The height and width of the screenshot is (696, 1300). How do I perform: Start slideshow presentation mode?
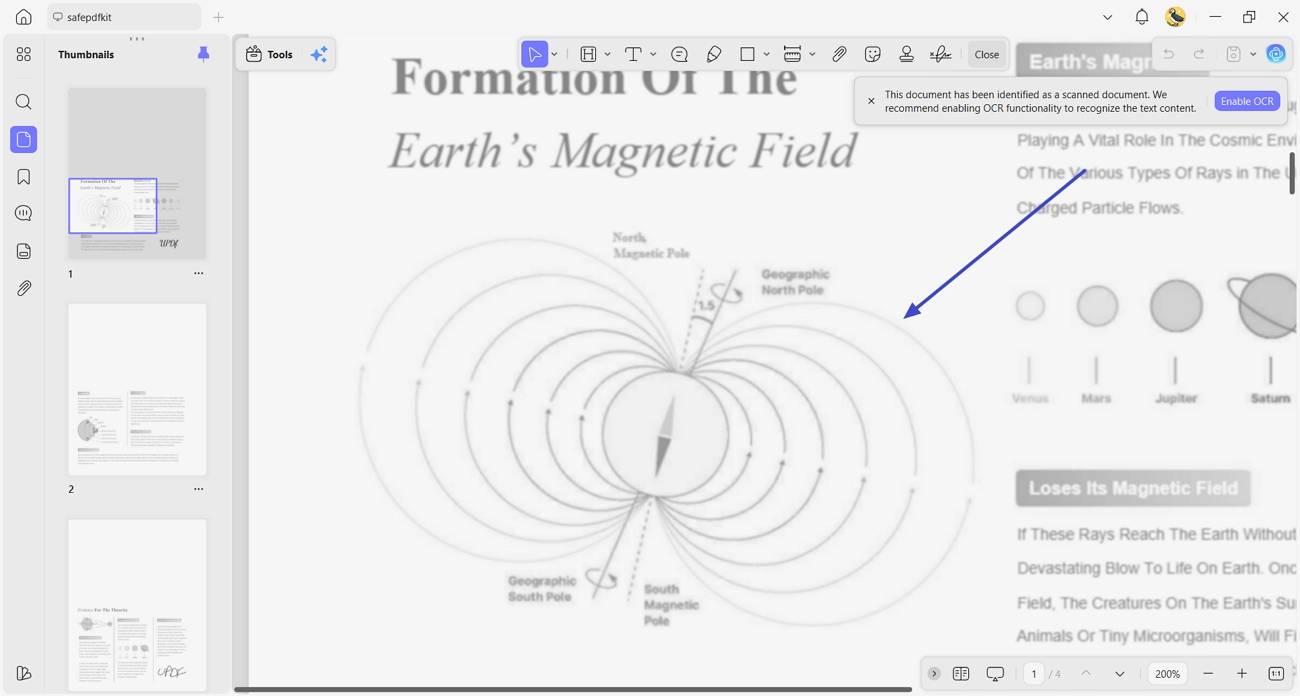(x=995, y=674)
